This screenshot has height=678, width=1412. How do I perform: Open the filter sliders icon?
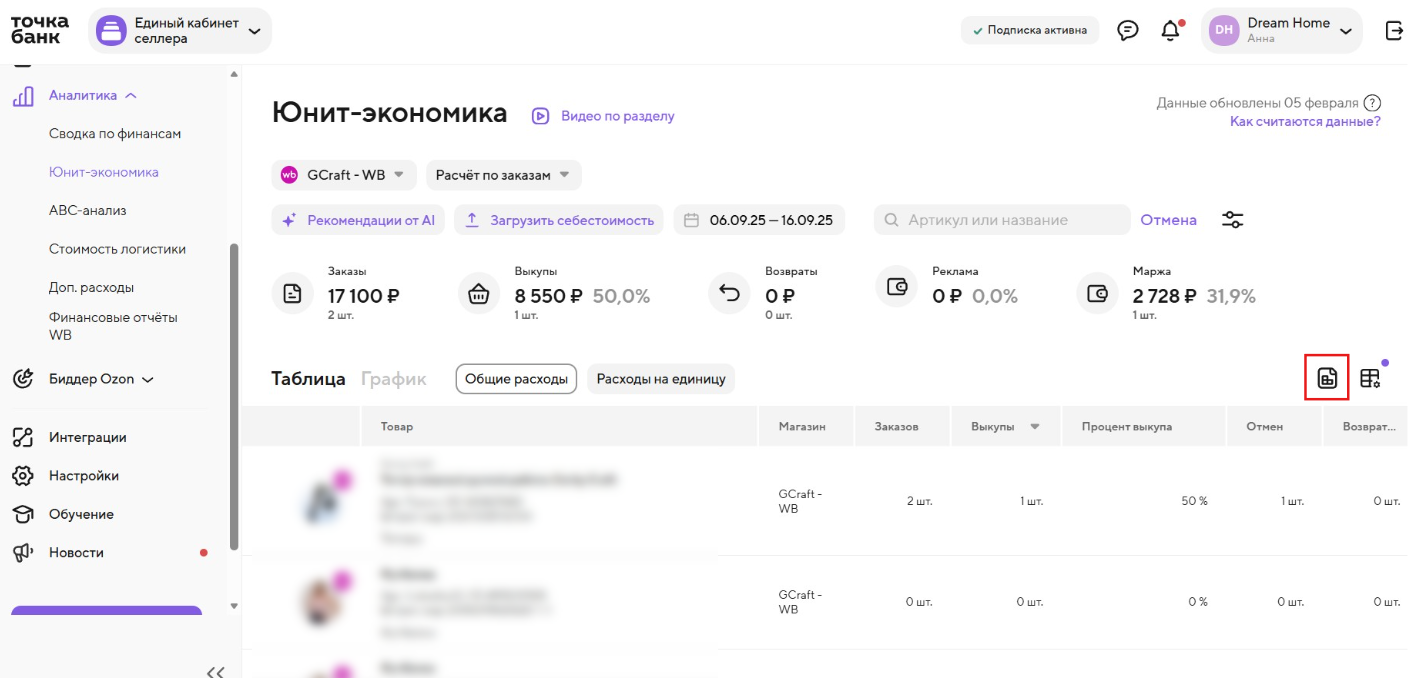click(1233, 220)
